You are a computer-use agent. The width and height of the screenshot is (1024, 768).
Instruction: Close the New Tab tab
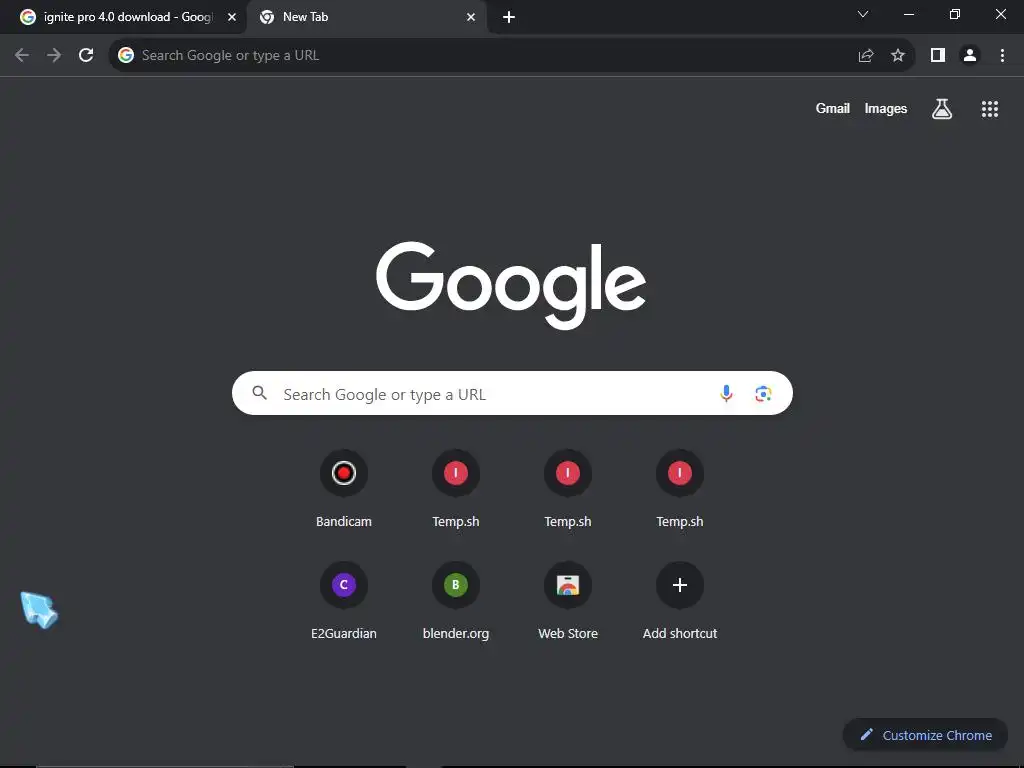[x=471, y=17]
